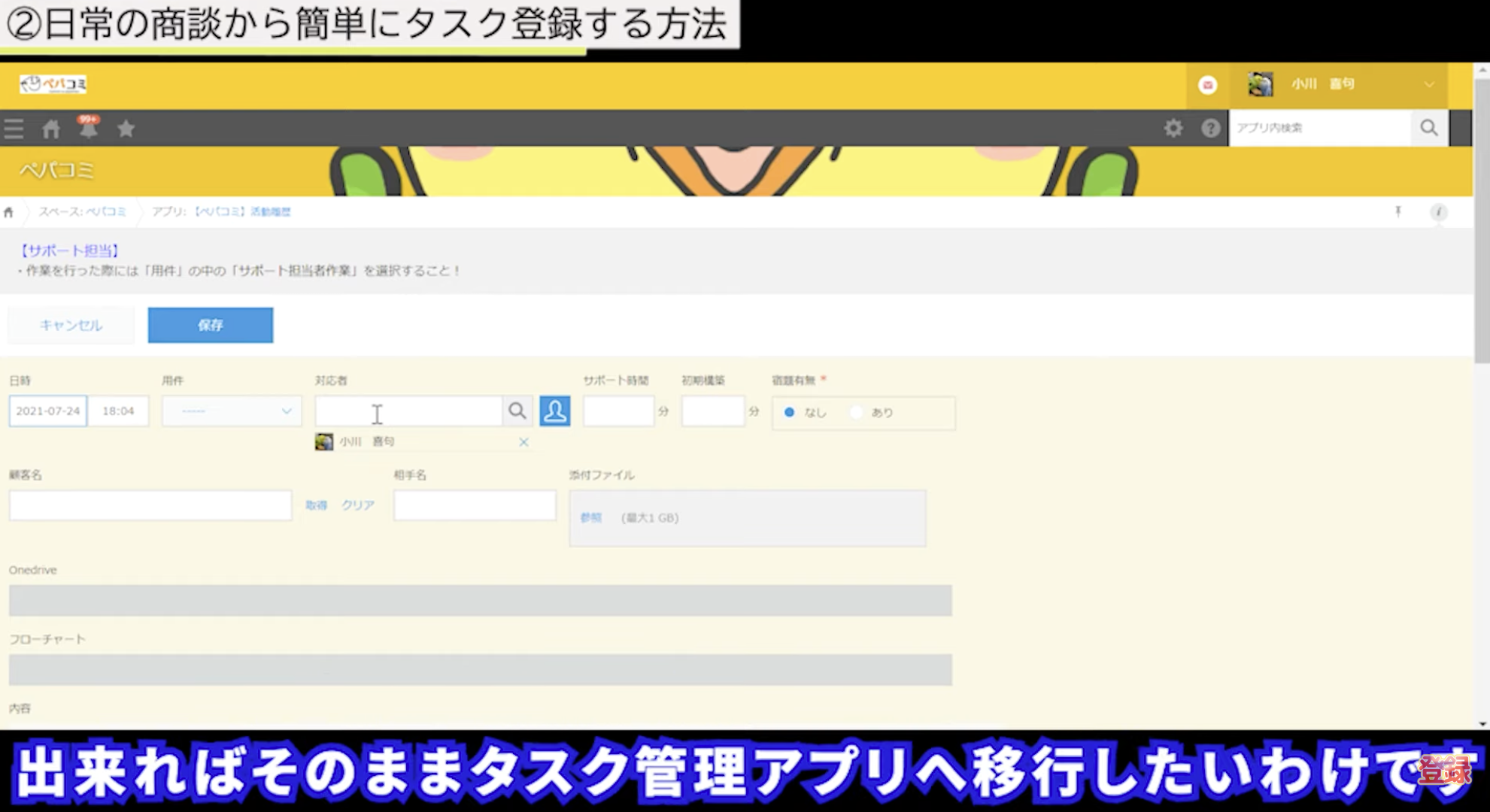The image size is (1490, 812).
Task: Expand the user account menu chevron
Action: (1428, 84)
